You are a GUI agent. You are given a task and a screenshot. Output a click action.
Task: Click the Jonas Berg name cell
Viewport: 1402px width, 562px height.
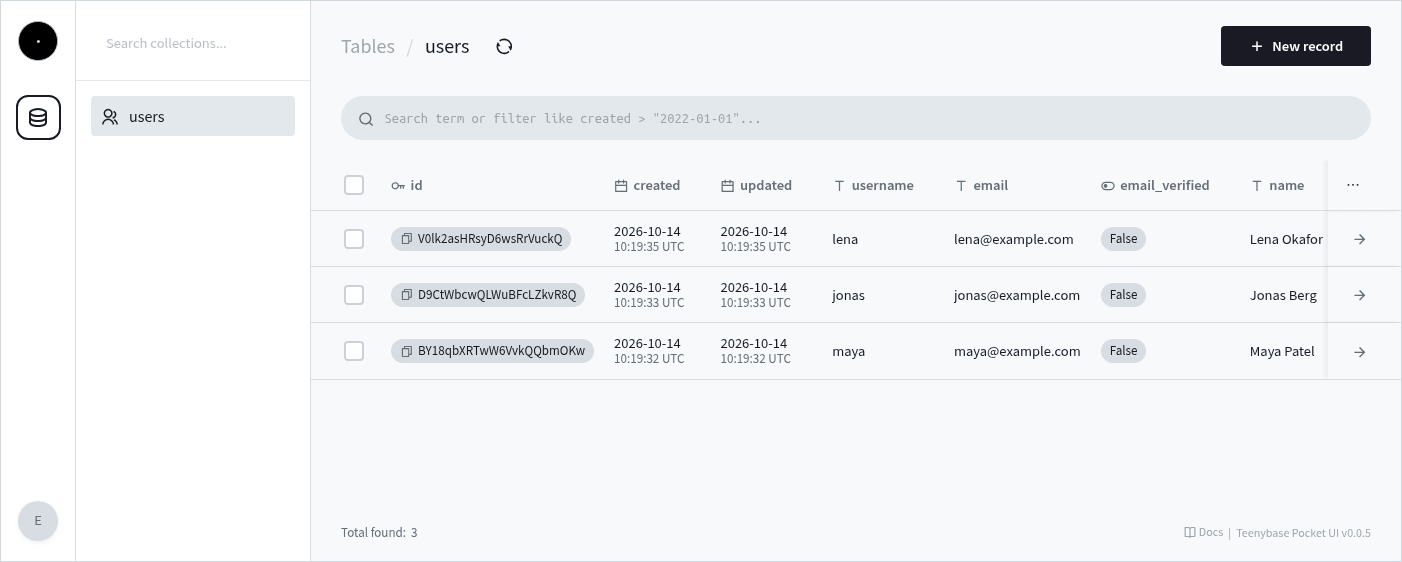click(x=1283, y=295)
